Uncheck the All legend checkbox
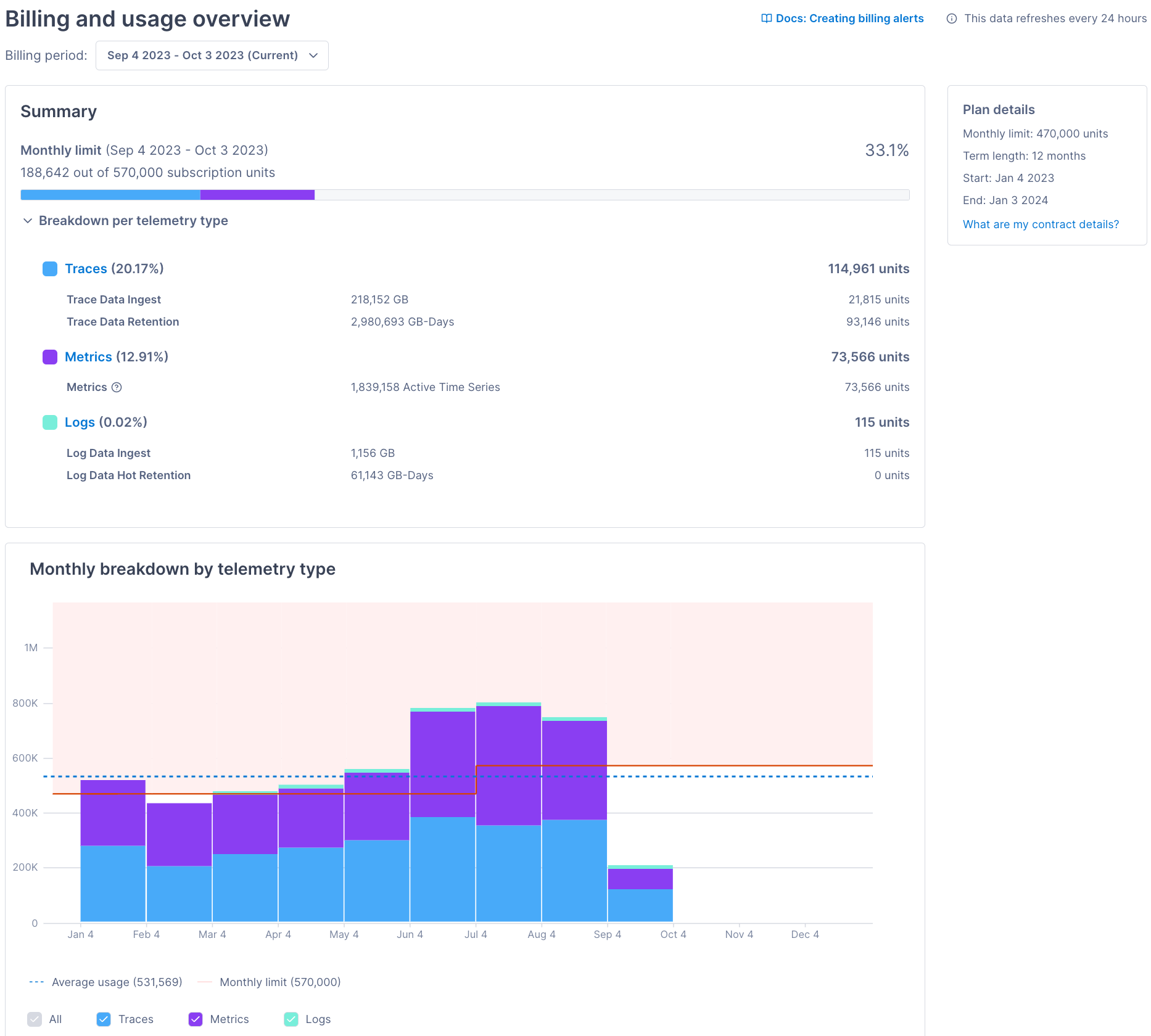1151x1036 pixels. coord(35,1019)
